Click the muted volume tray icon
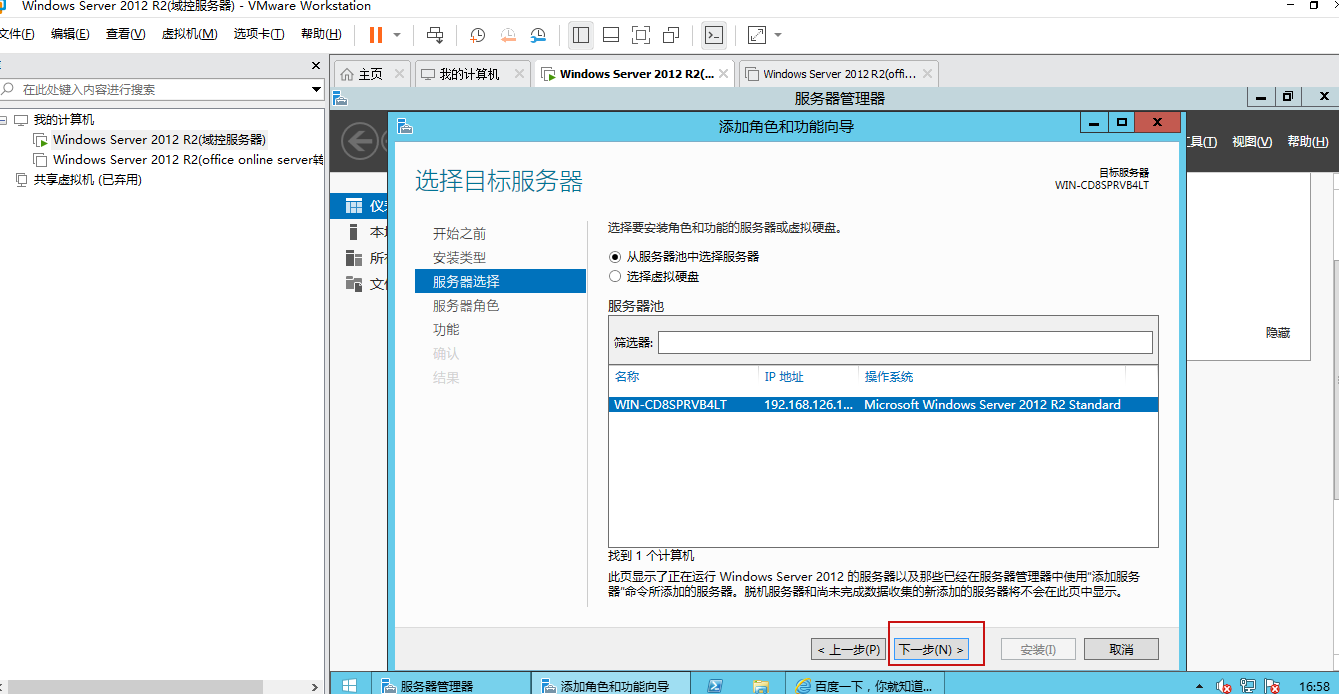 [x=1224, y=686]
